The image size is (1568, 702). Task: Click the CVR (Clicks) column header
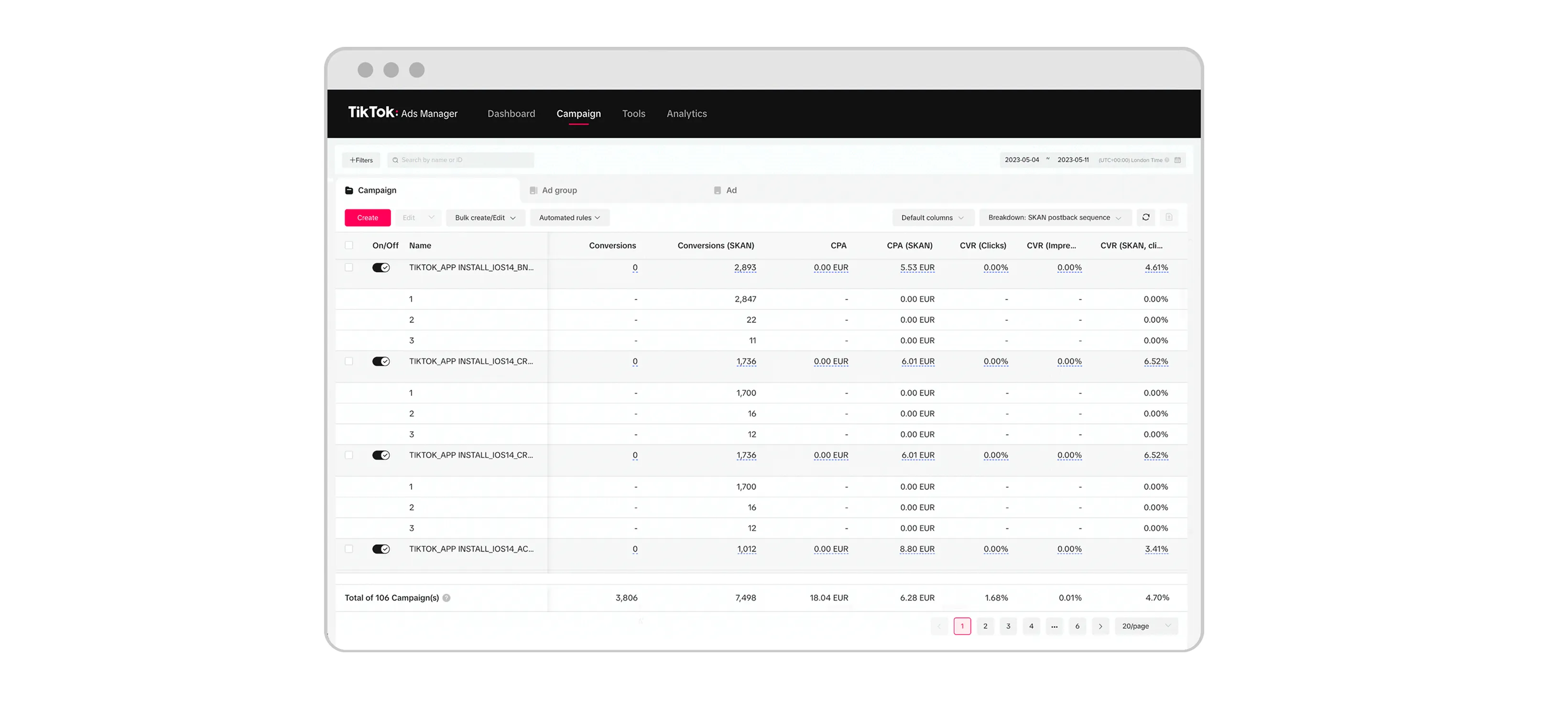point(983,245)
